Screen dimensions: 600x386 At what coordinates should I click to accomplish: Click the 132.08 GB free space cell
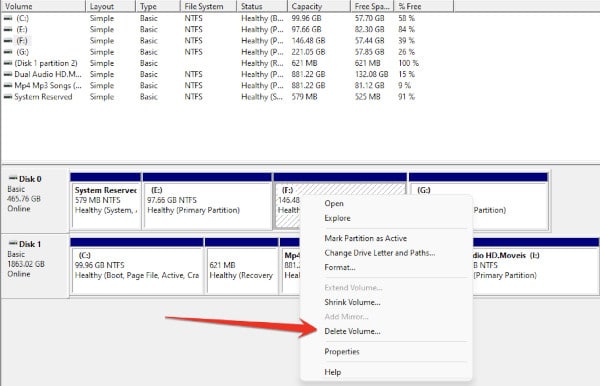coord(371,74)
